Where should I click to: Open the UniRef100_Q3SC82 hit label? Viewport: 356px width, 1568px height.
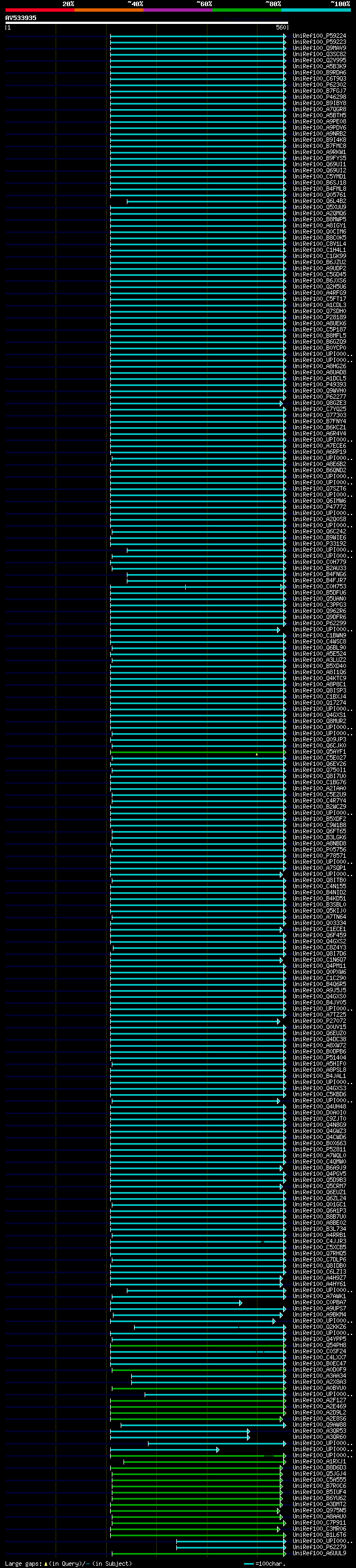tap(319, 54)
